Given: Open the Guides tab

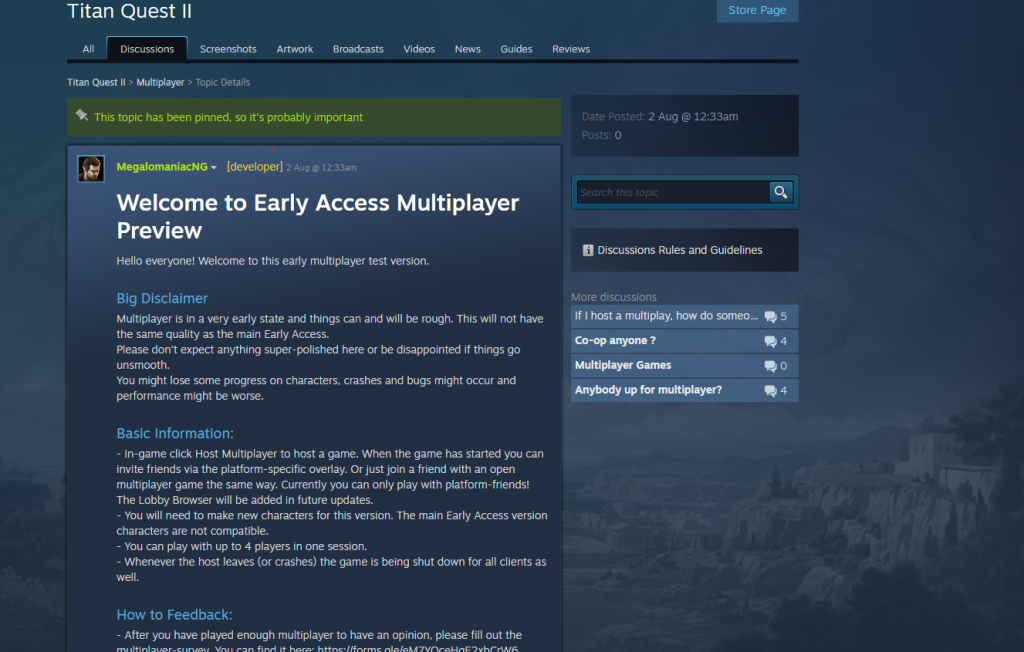Looking at the screenshot, I should click(x=516, y=48).
